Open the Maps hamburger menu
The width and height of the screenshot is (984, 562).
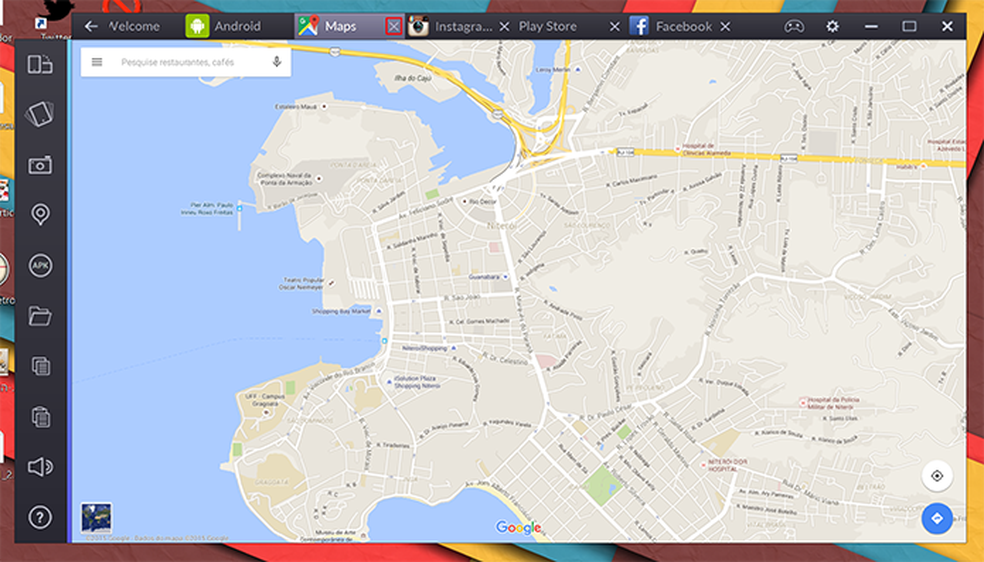[x=97, y=62]
